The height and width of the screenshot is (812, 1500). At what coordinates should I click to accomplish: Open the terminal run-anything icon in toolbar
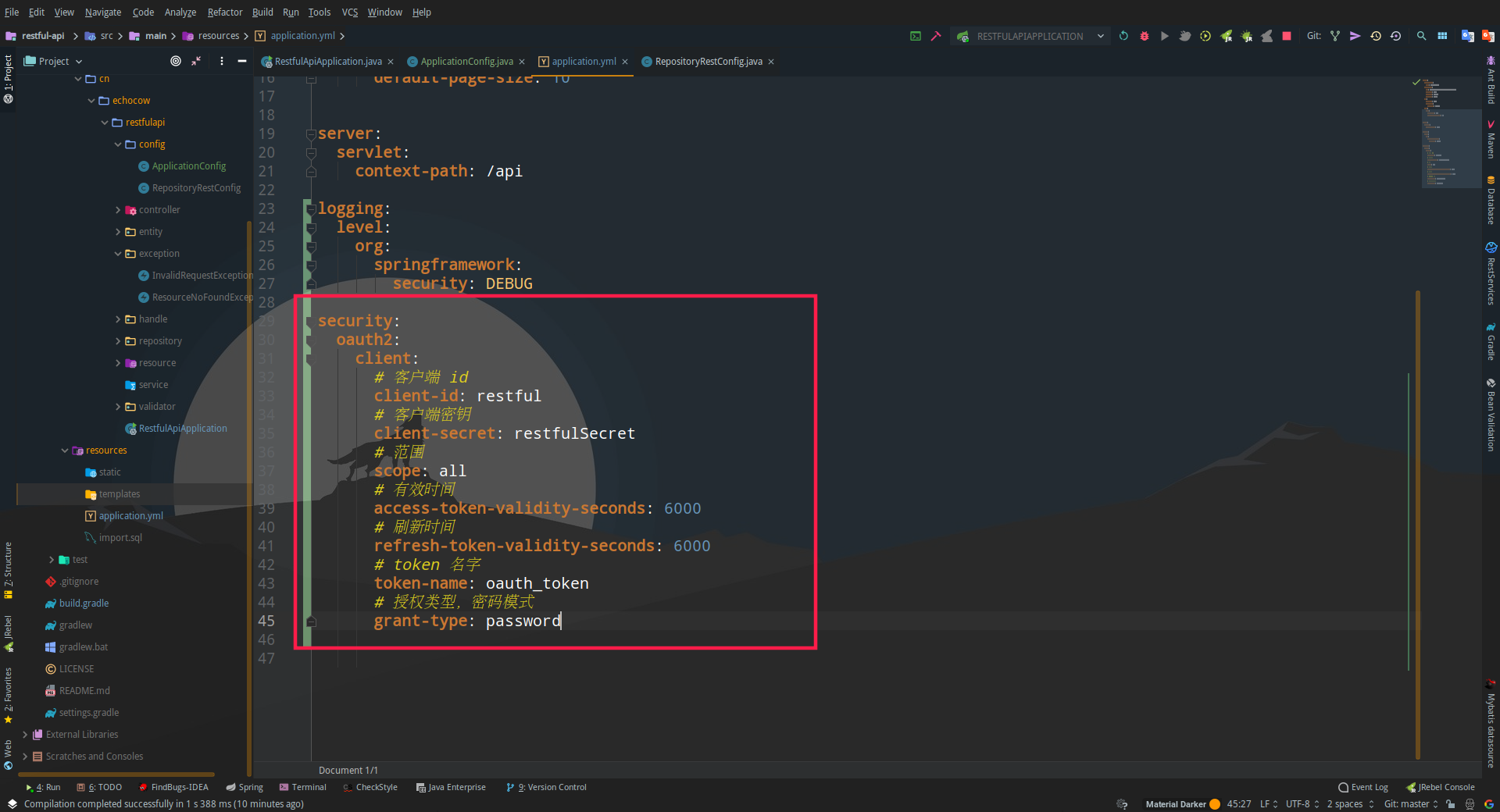pyautogui.click(x=916, y=36)
